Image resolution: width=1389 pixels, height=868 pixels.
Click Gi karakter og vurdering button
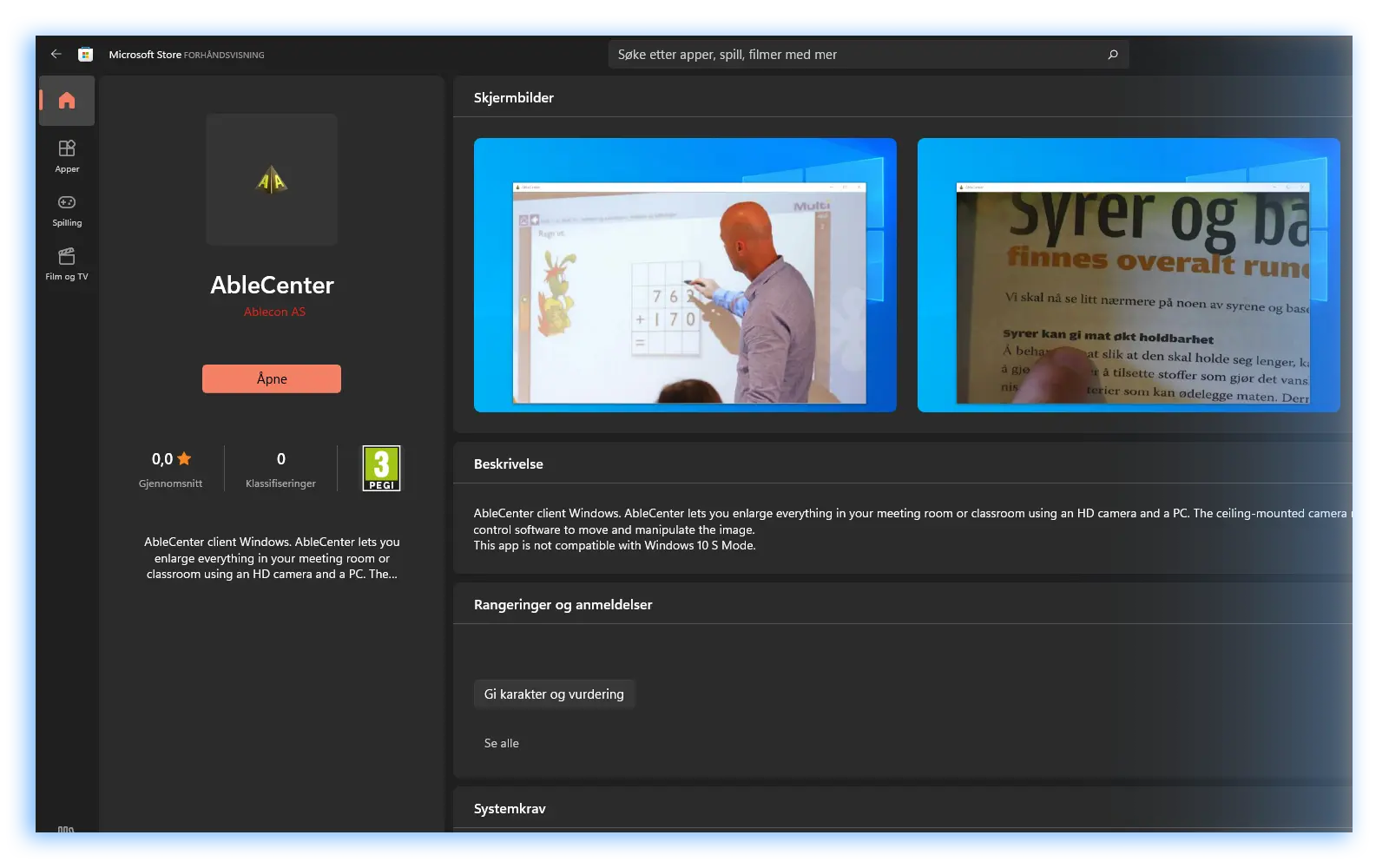pos(554,694)
